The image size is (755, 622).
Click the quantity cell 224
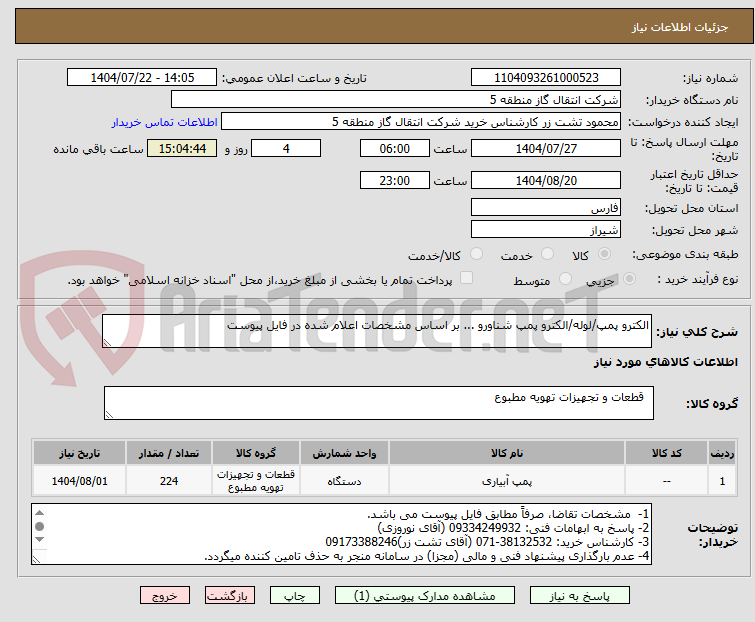click(x=169, y=480)
